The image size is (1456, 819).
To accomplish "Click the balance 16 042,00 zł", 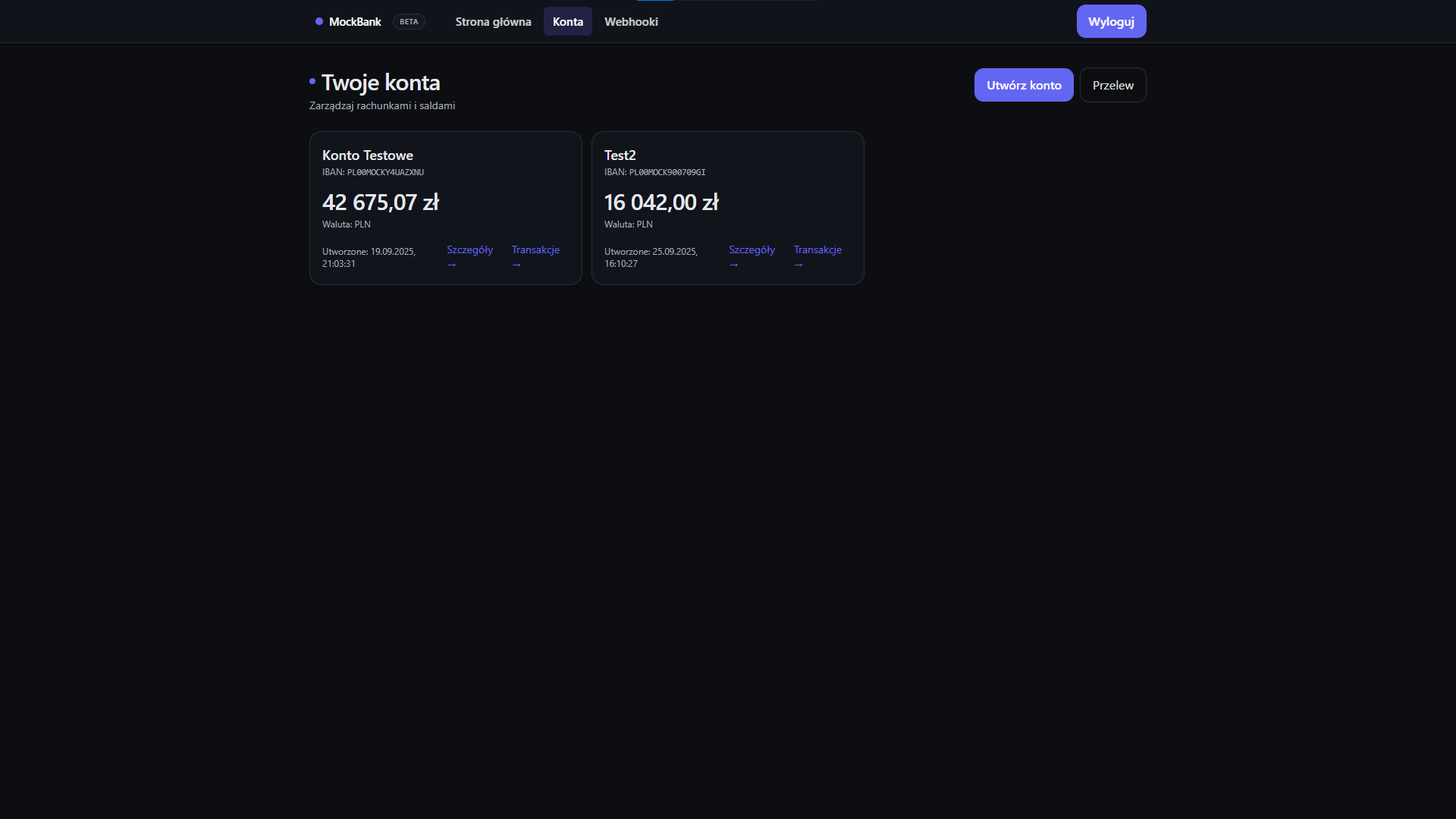I will coord(661,202).
